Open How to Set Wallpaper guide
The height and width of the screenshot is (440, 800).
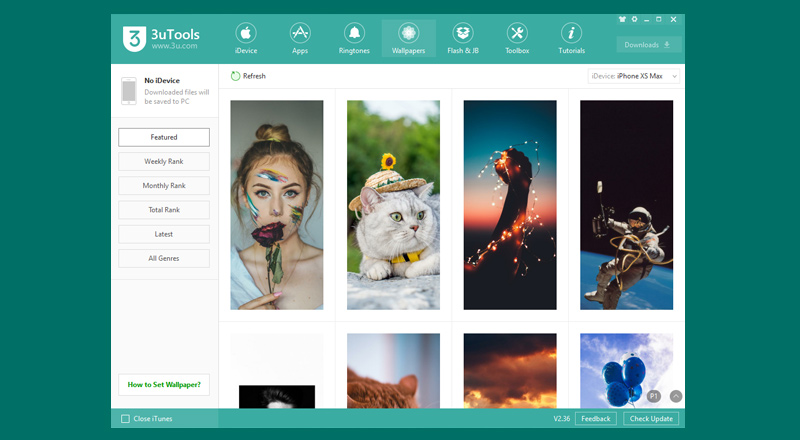point(164,385)
